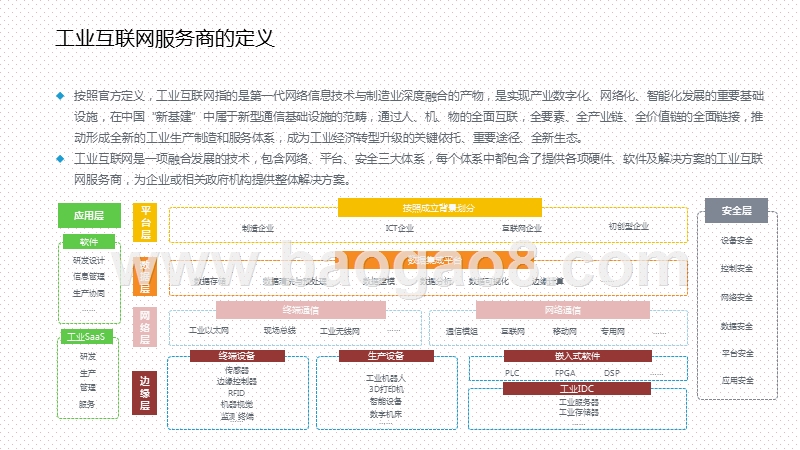The width and height of the screenshot is (800, 450).
Task: Select the 工业服务器 text
Action: [x=579, y=402]
